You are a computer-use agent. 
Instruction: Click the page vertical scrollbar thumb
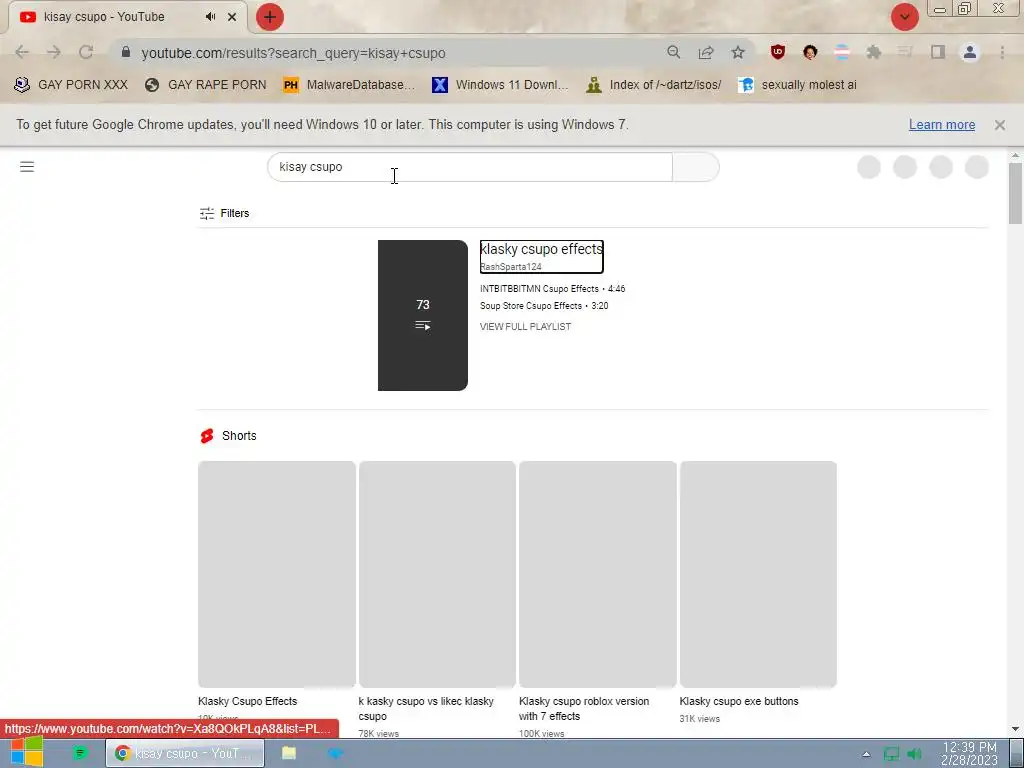[1015, 193]
